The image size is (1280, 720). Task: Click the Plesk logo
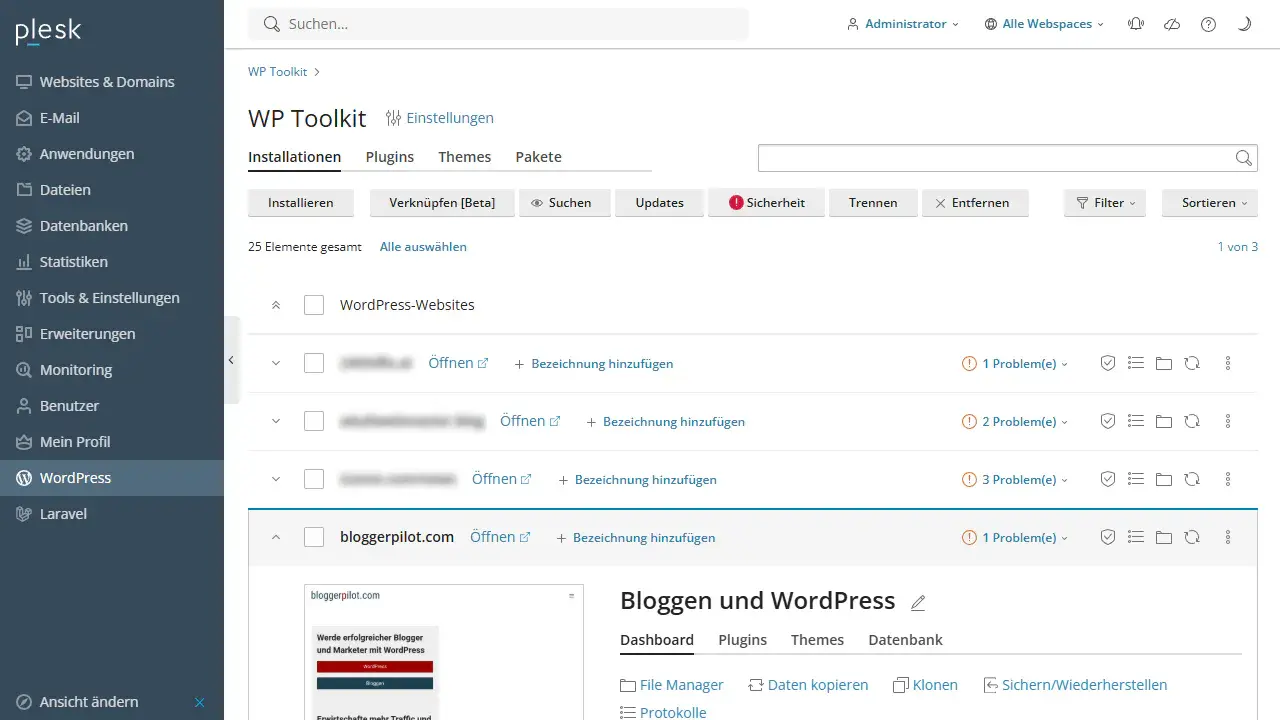(x=48, y=31)
